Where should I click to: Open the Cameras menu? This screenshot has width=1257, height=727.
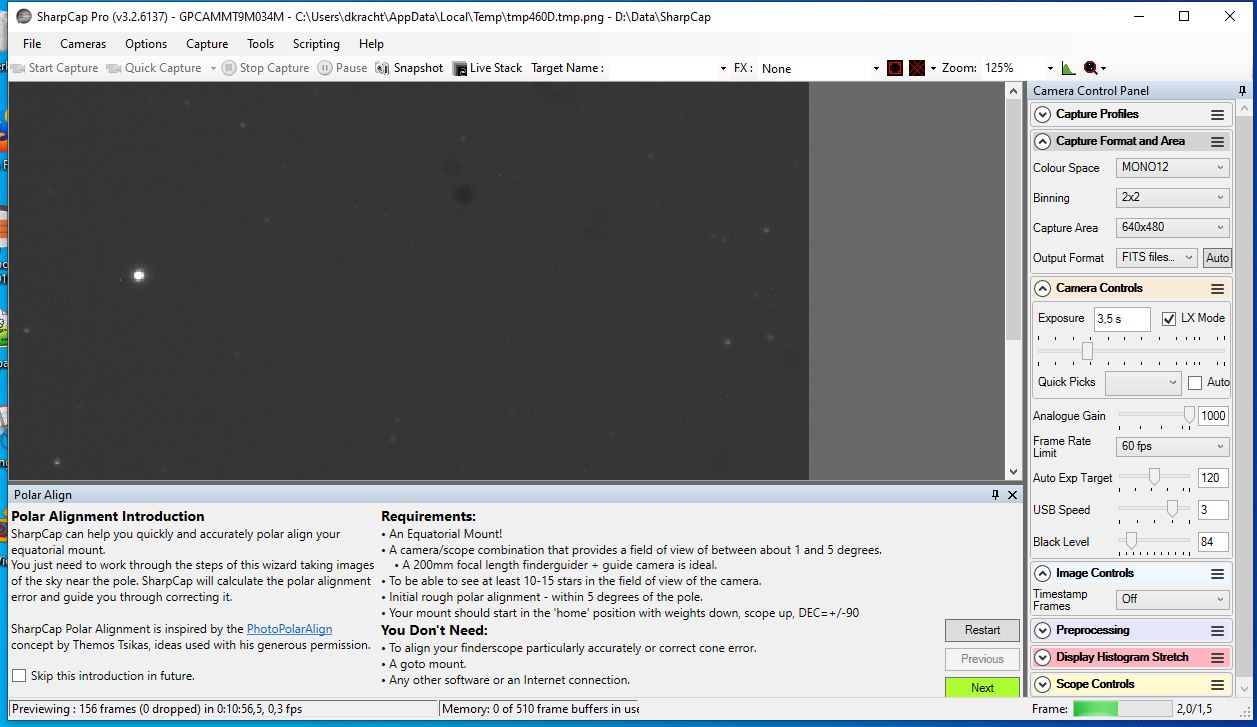tap(83, 44)
